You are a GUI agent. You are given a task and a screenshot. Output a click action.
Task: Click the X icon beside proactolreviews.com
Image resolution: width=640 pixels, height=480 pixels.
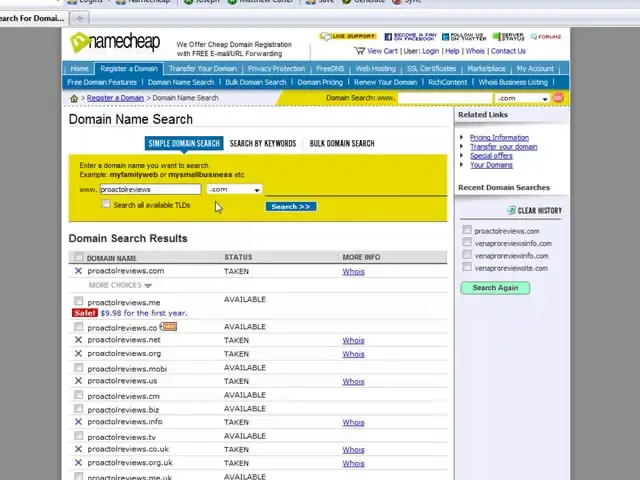coord(78,271)
